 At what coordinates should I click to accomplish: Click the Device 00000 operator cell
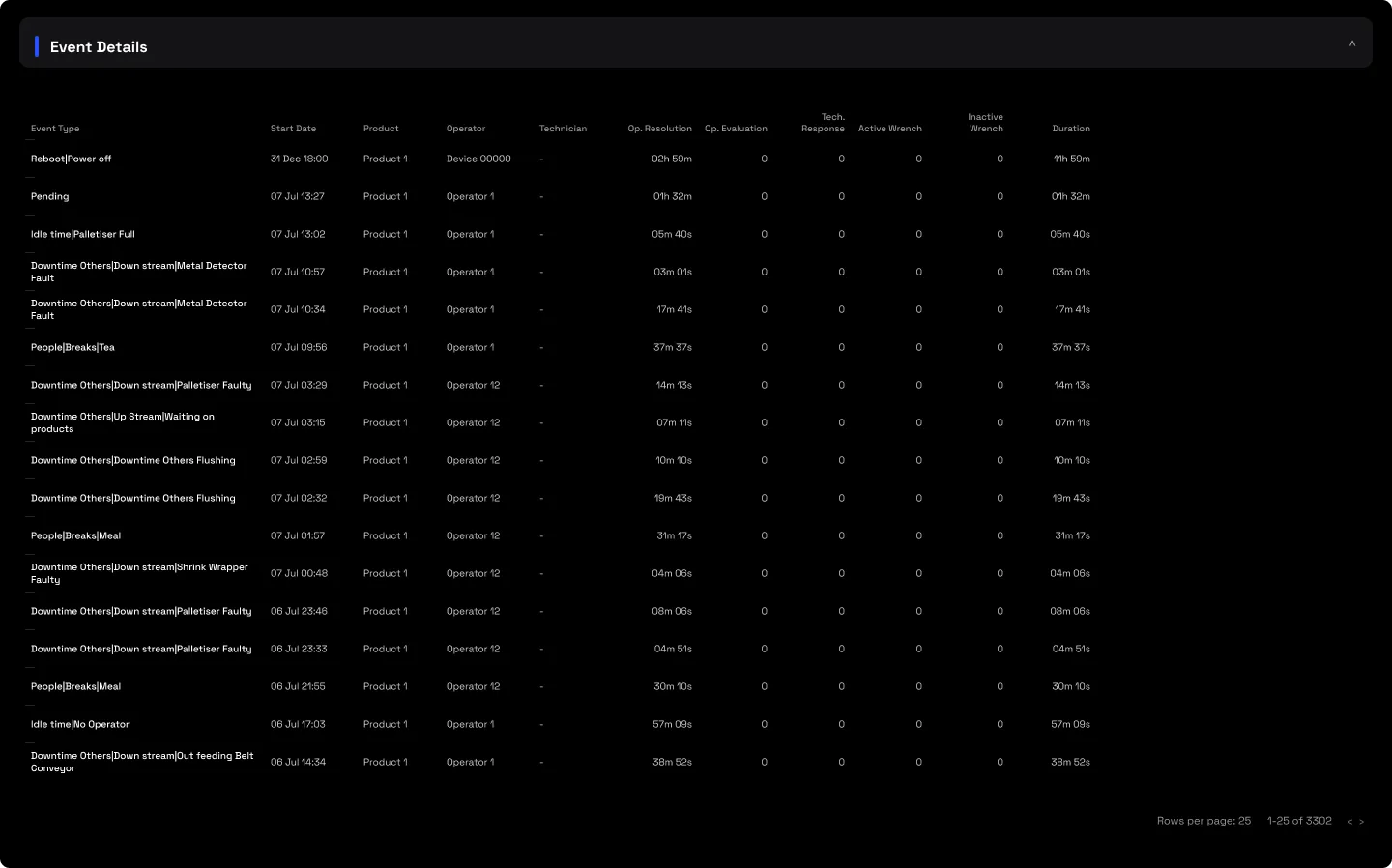click(x=478, y=159)
